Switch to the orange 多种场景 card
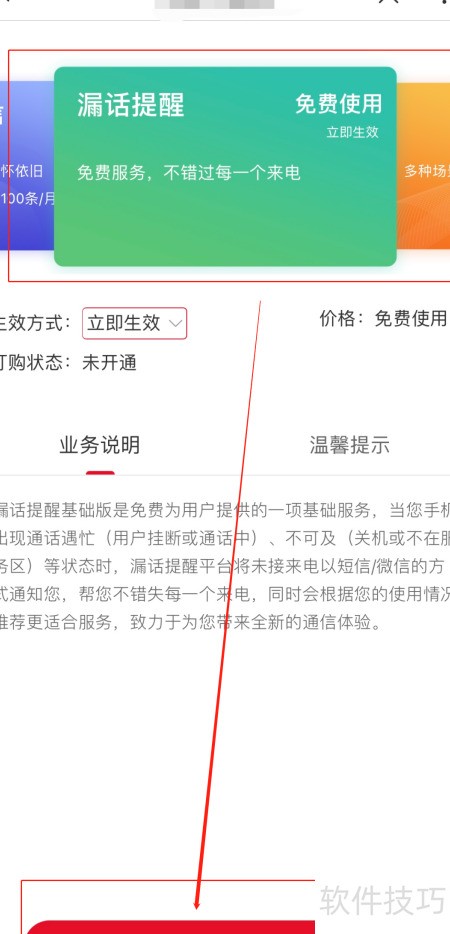Viewport: 450px width, 934px height. tap(423, 165)
